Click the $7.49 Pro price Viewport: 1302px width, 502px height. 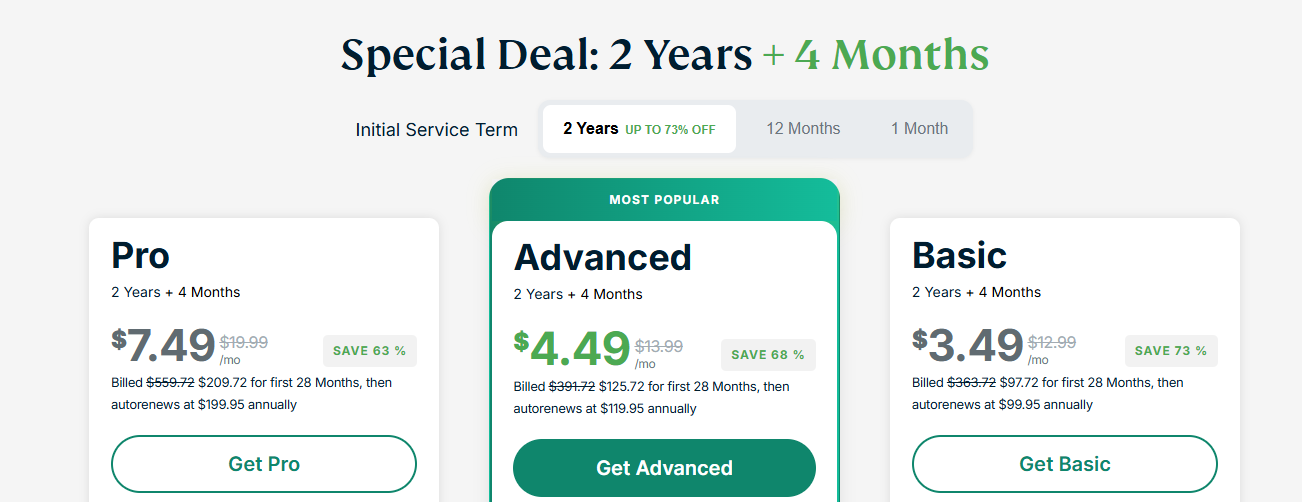(x=163, y=345)
